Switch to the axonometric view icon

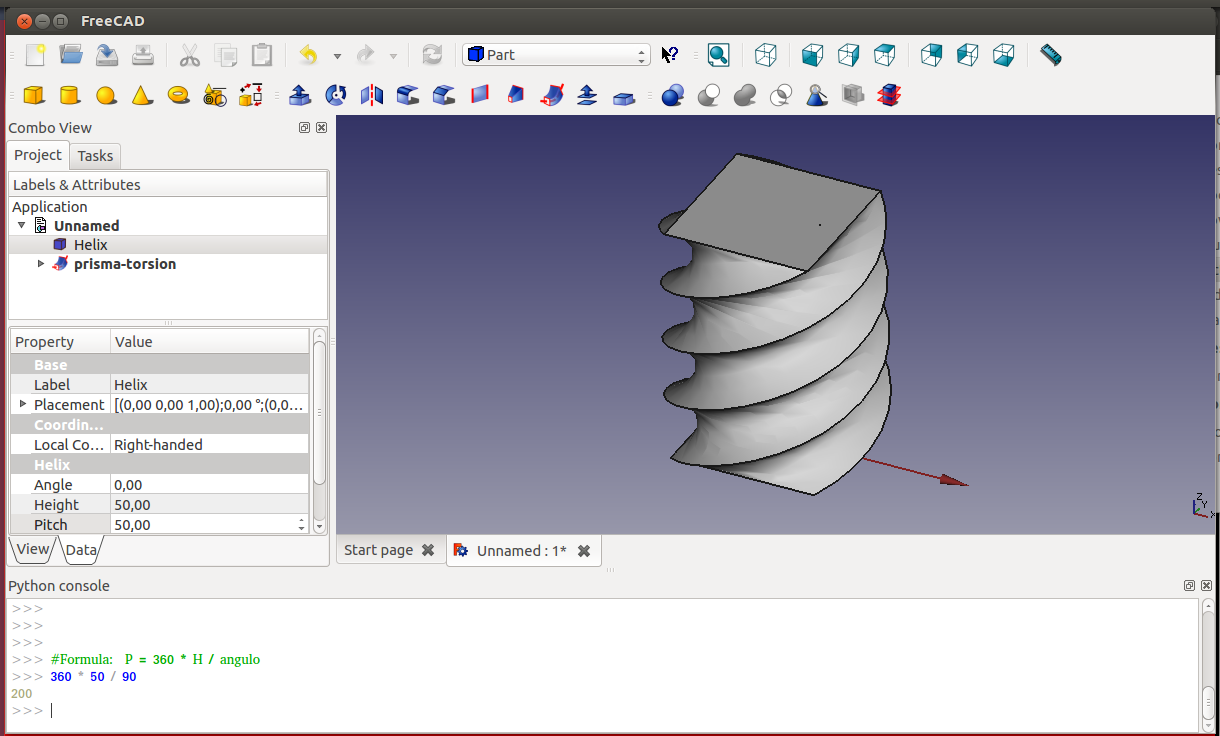click(x=766, y=55)
